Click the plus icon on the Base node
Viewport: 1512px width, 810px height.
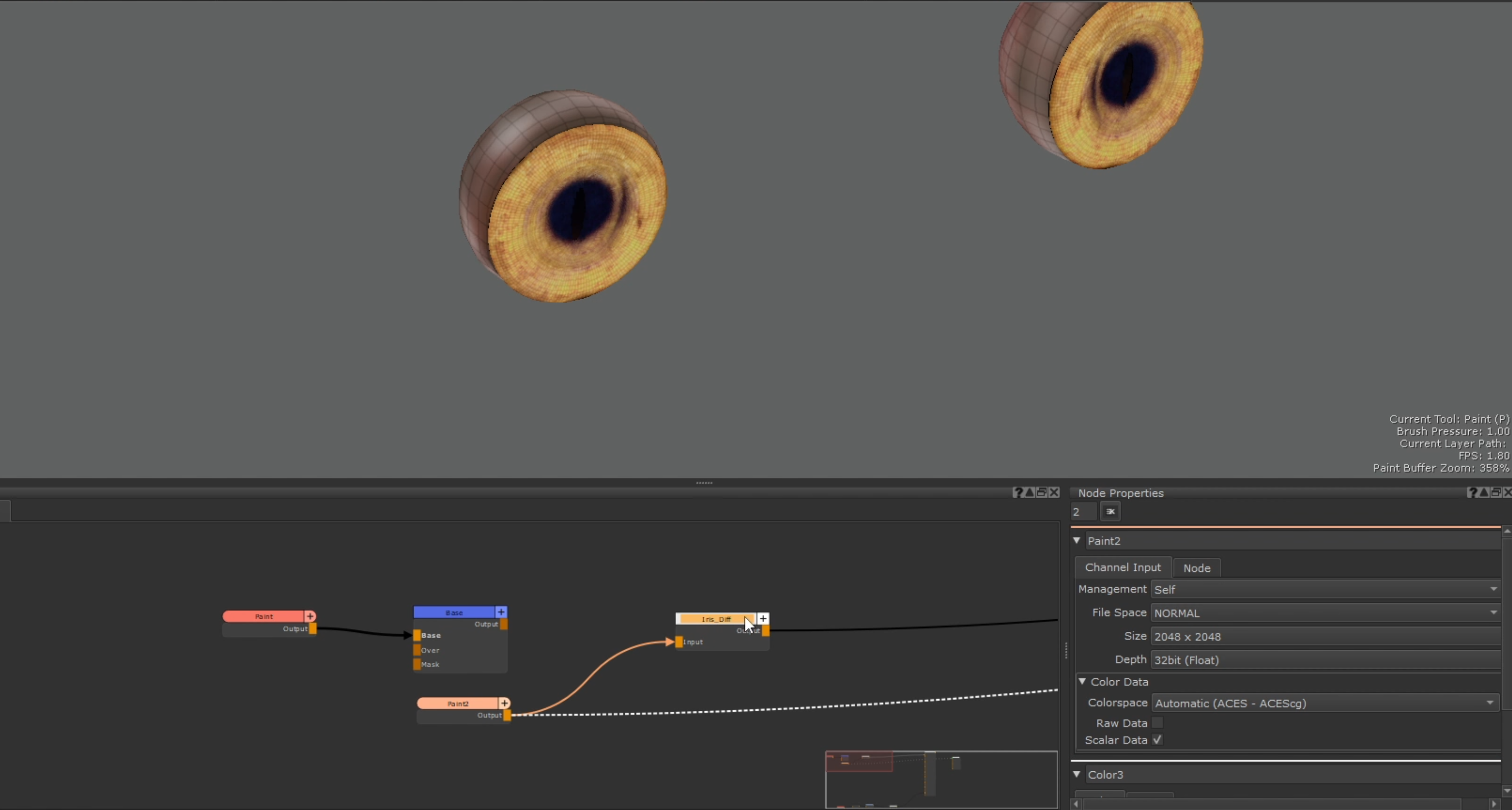pyautogui.click(x=501, y=612)
